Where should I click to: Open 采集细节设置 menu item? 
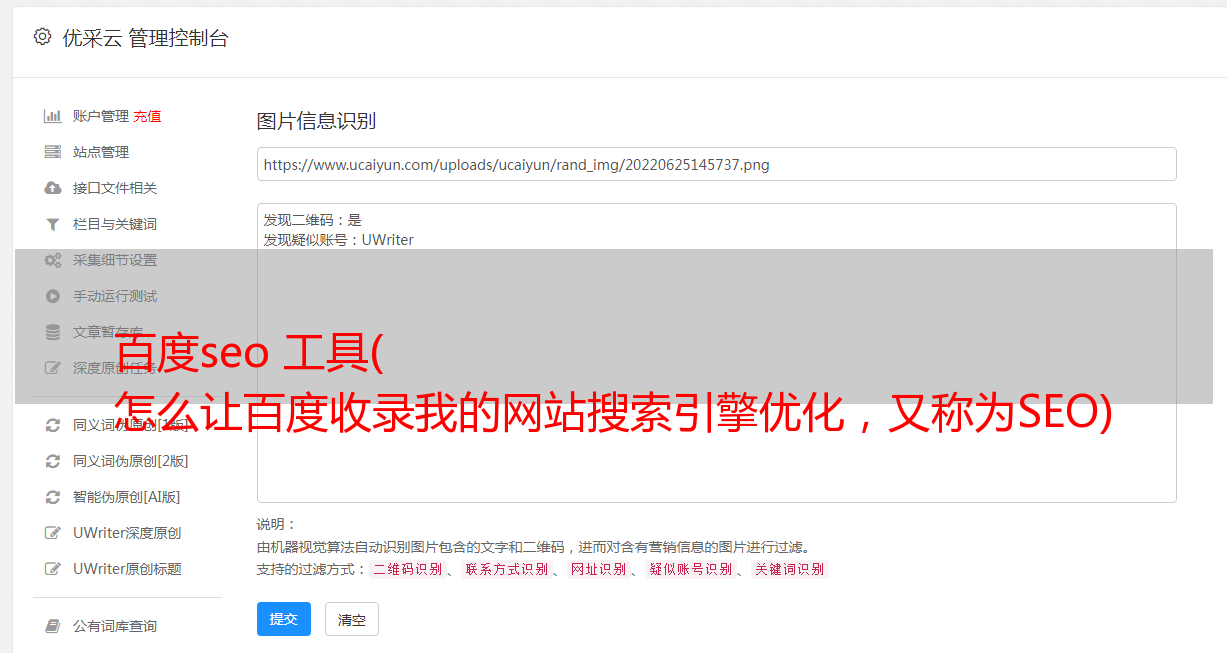115,260
